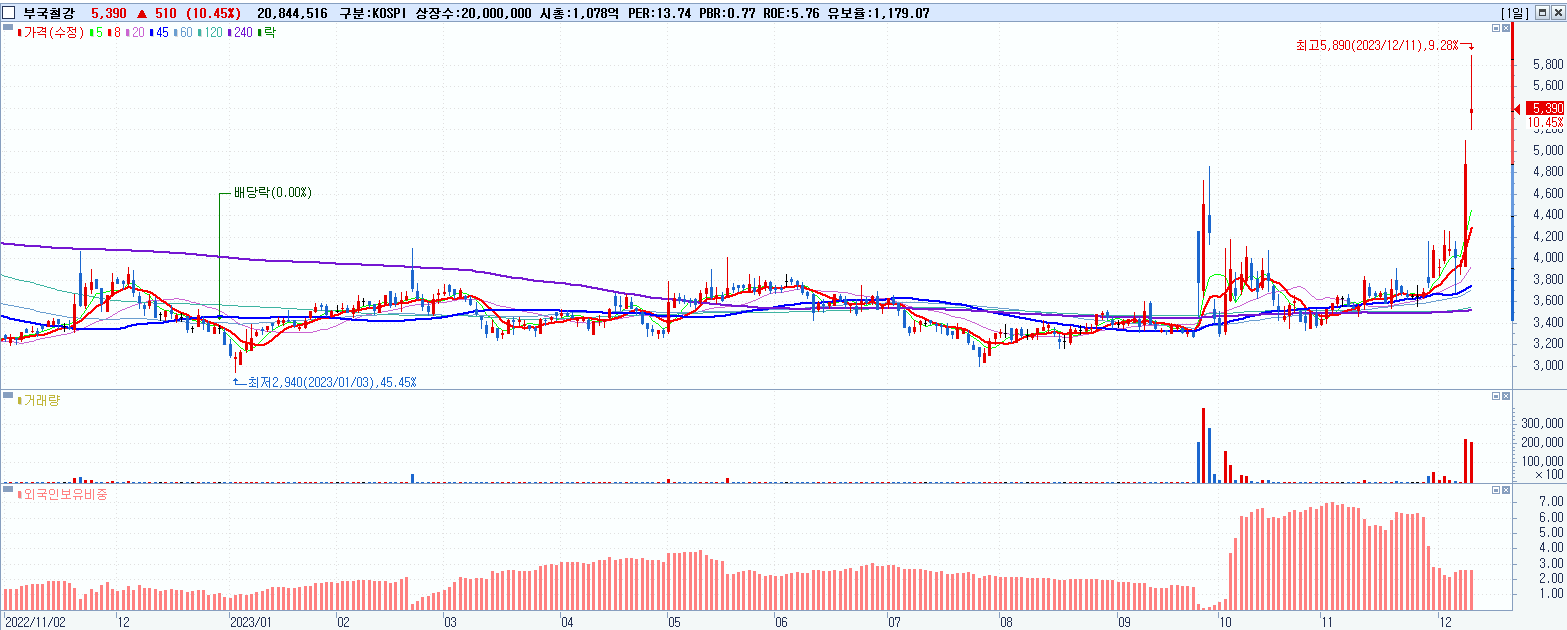Click the 10 month date label
This screenshot has height=630, width=1567.
[x=1225, y=621]
